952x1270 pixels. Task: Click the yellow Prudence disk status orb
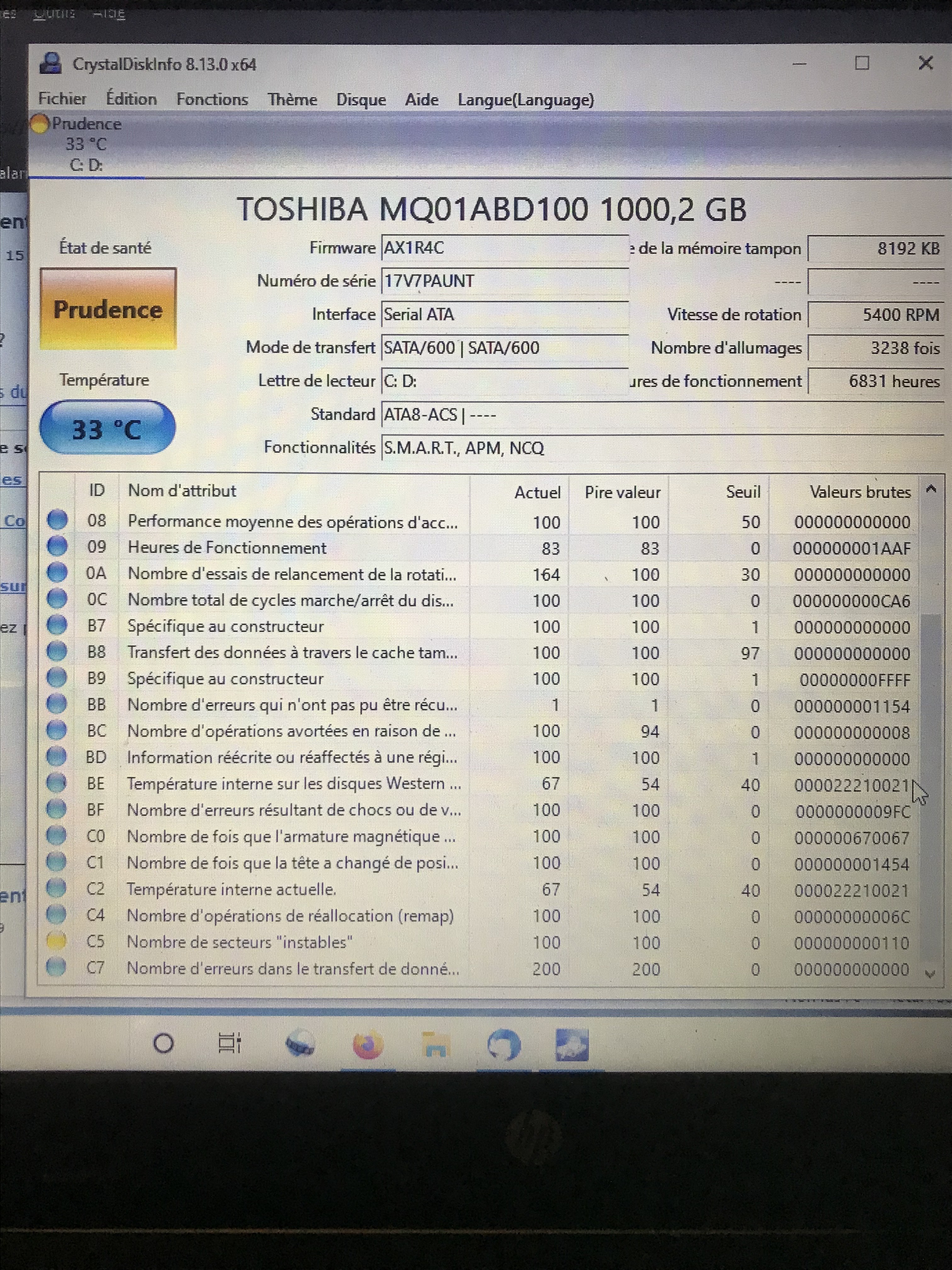pos(40,123)
